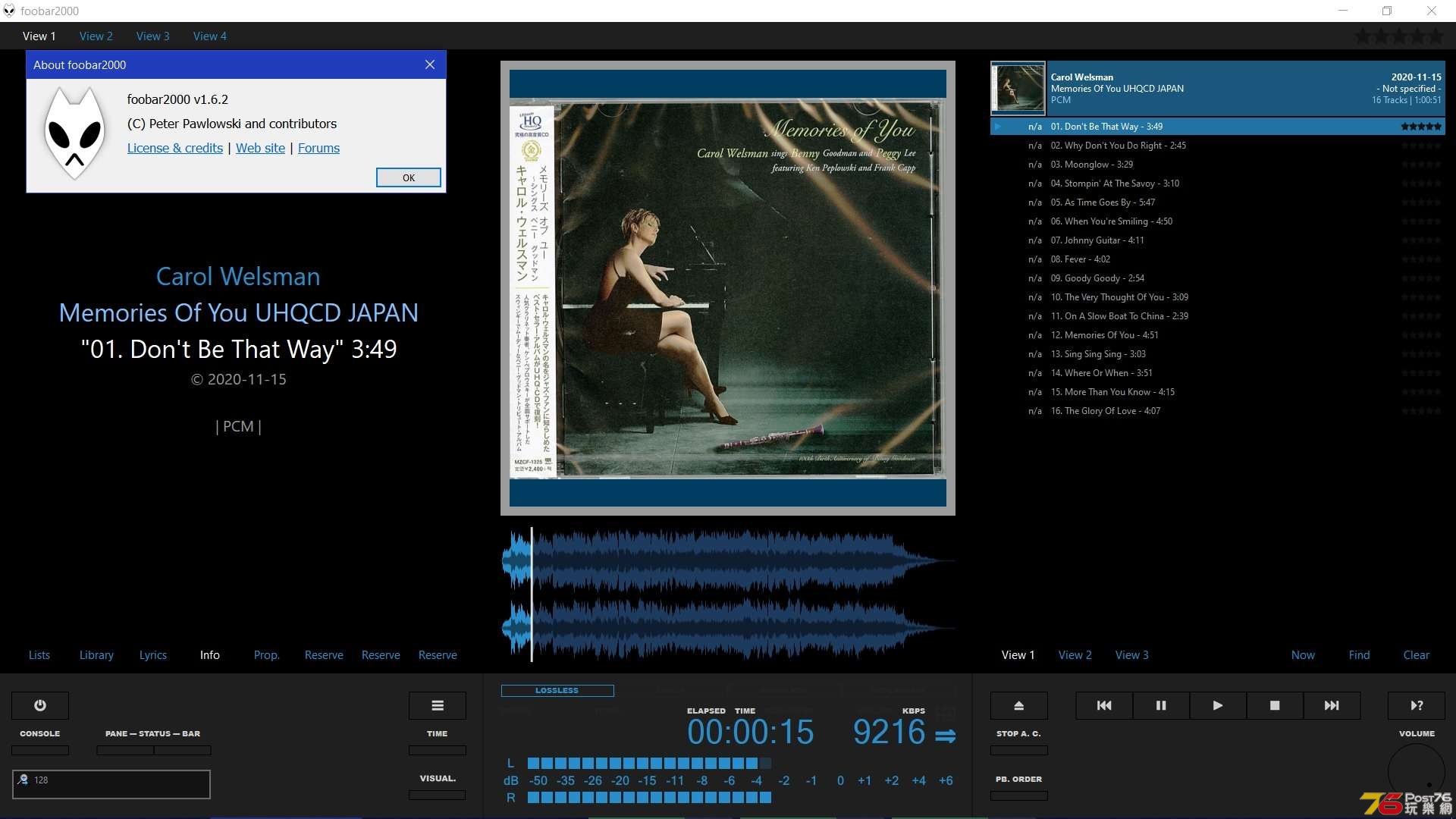1456x819 pixels.
Task: Click the top-right rating stars
Action: coord(1400,36)
